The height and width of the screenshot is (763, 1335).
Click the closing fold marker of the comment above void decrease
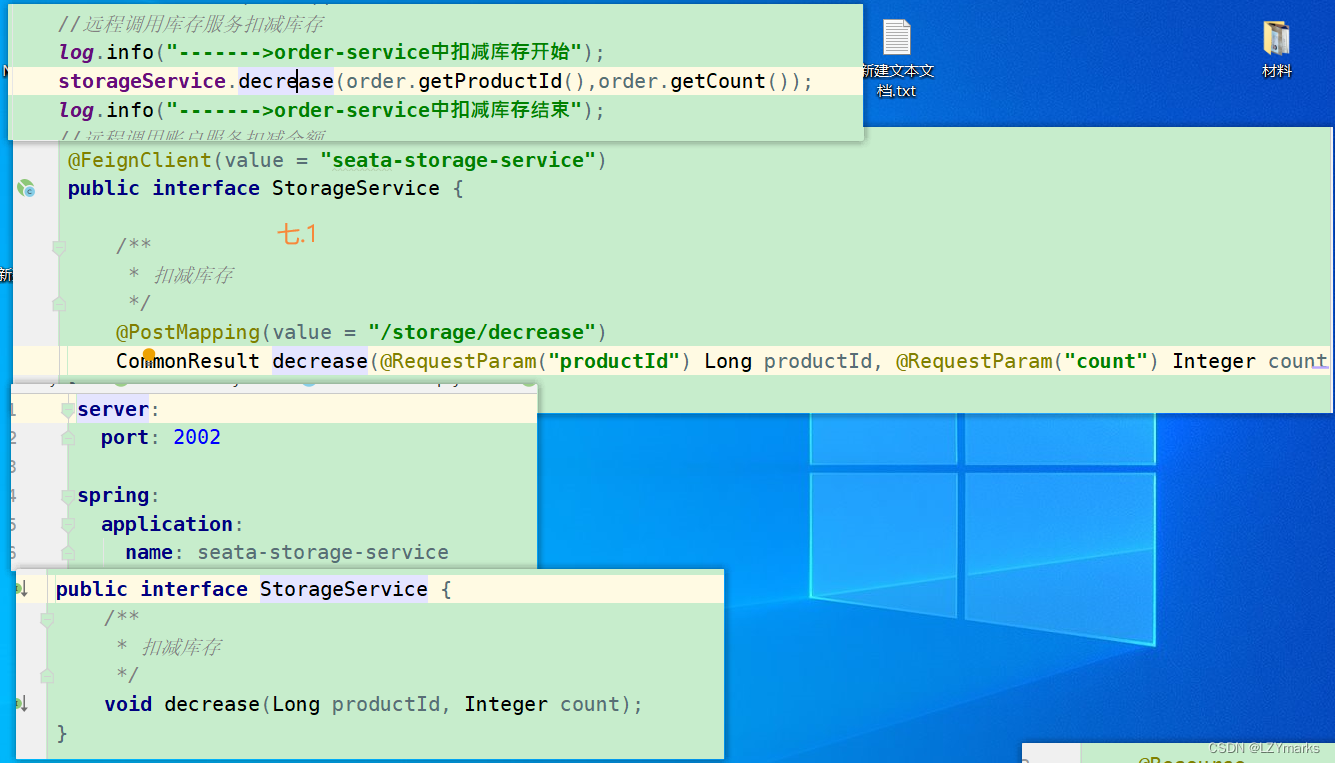[46, 676]
